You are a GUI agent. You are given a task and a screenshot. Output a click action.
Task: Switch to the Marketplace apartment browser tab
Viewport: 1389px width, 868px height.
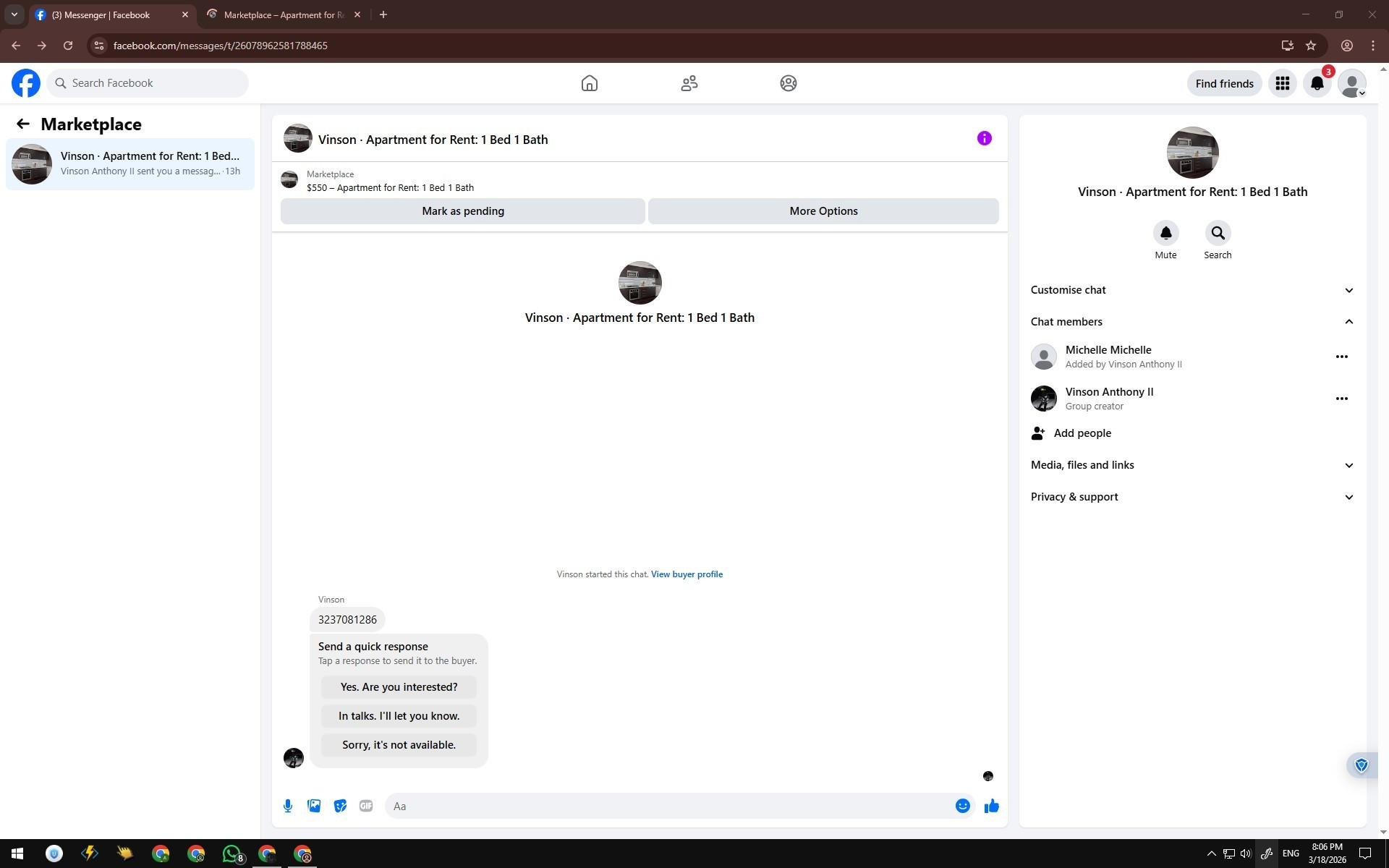(284, 14)
